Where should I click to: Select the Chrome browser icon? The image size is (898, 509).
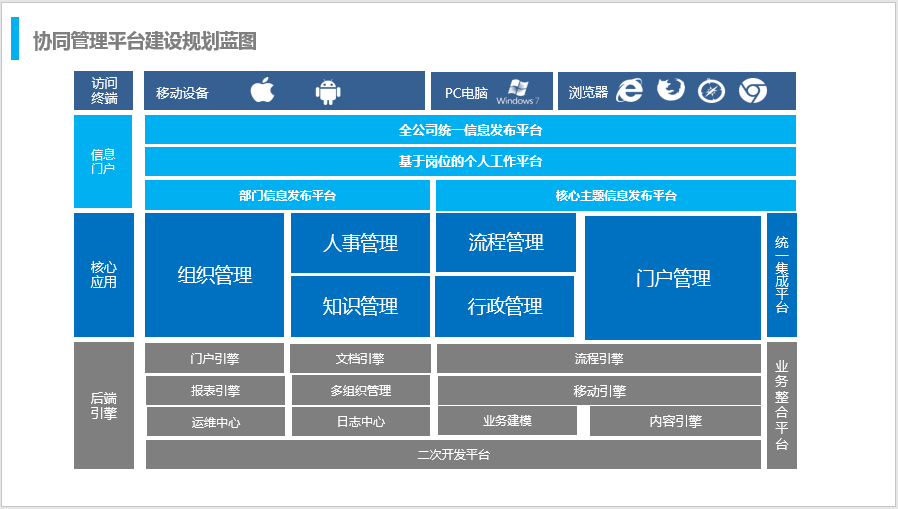752,91
